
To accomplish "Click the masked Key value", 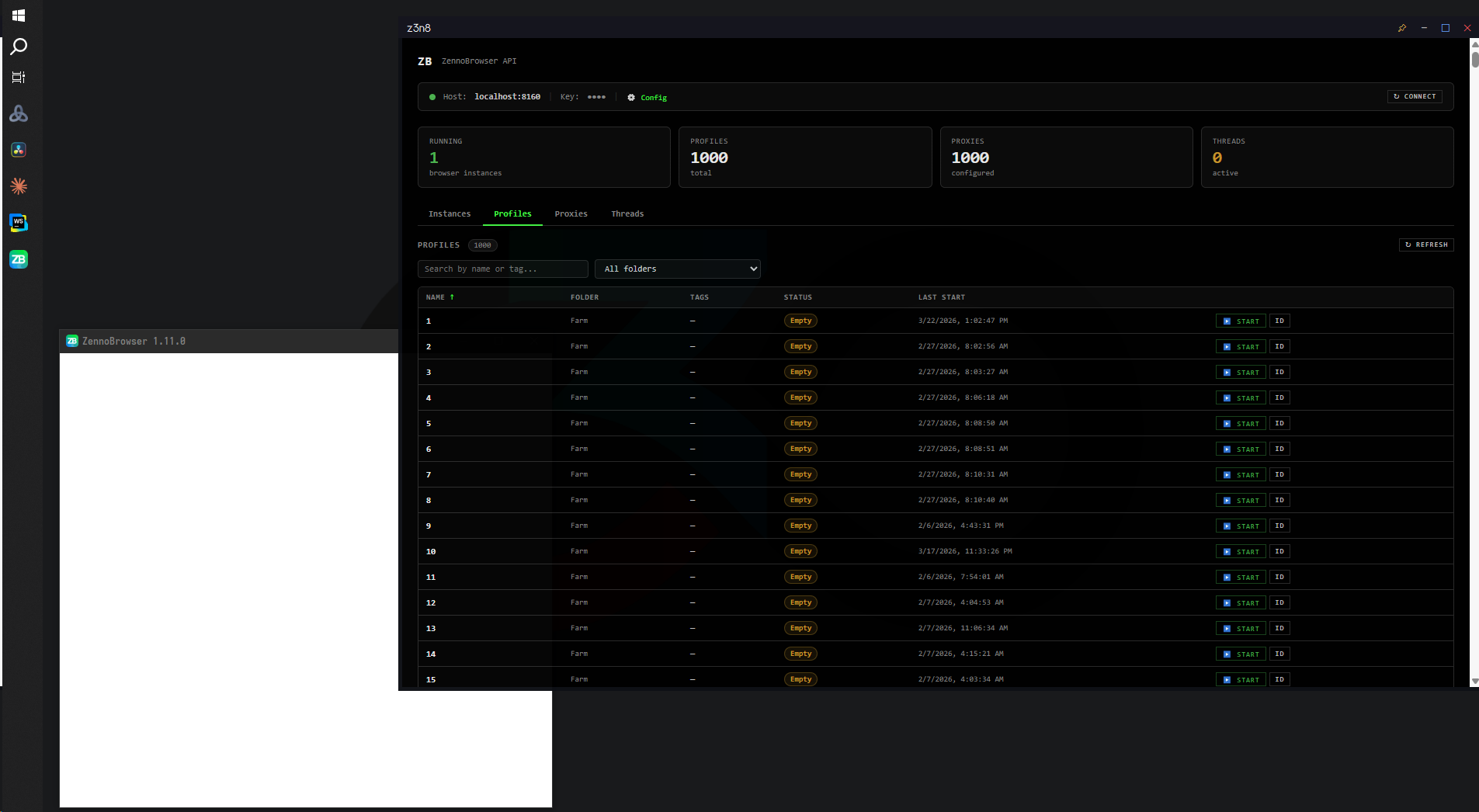I will click(x=596, y=97).
